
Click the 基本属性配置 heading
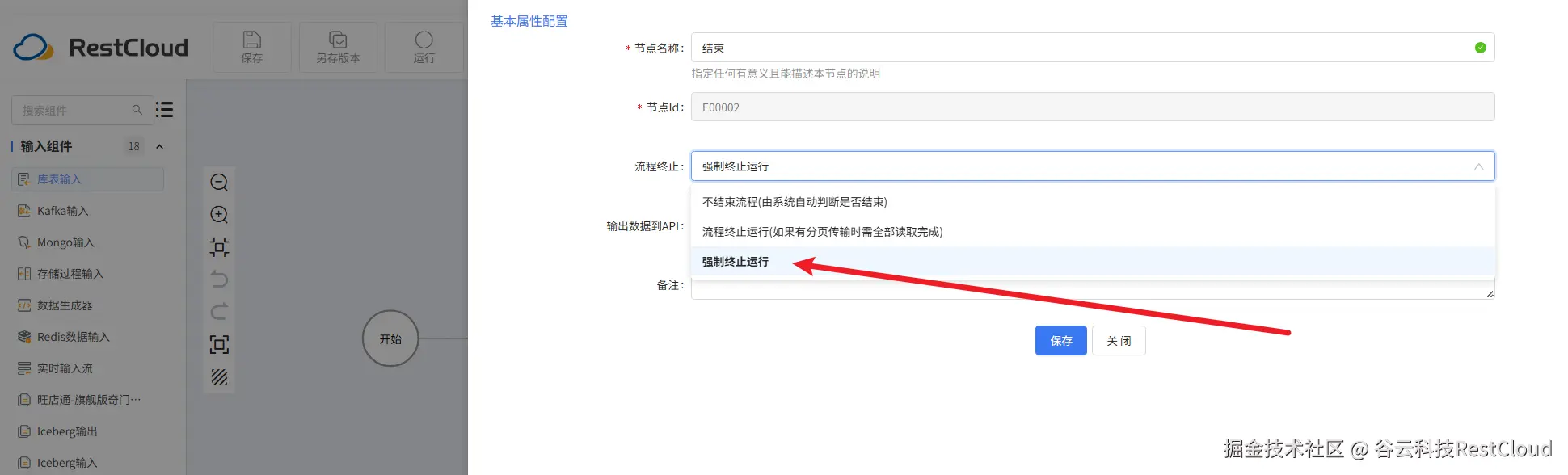[x=529, y=21]
